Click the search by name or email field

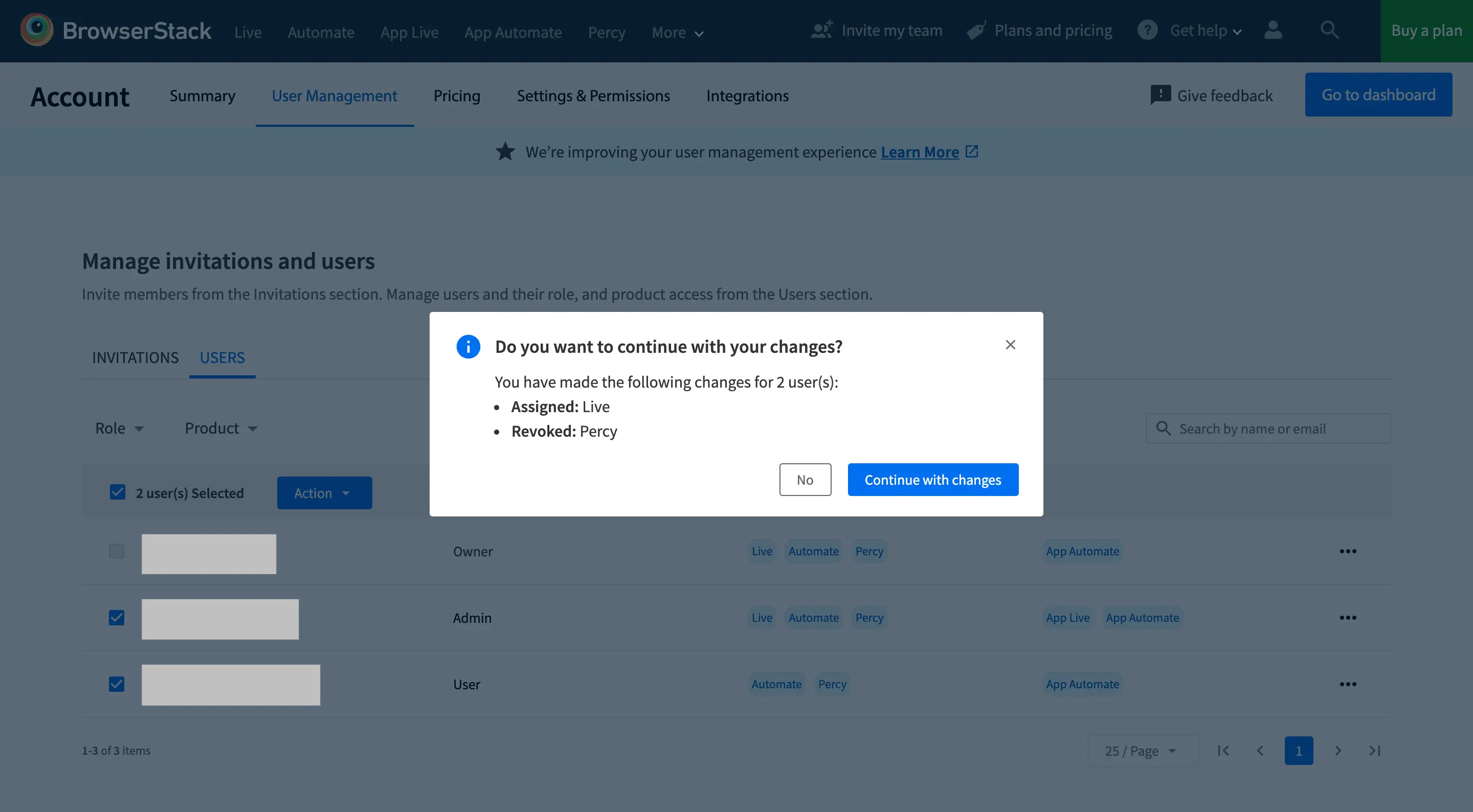tap(1268, 427)
